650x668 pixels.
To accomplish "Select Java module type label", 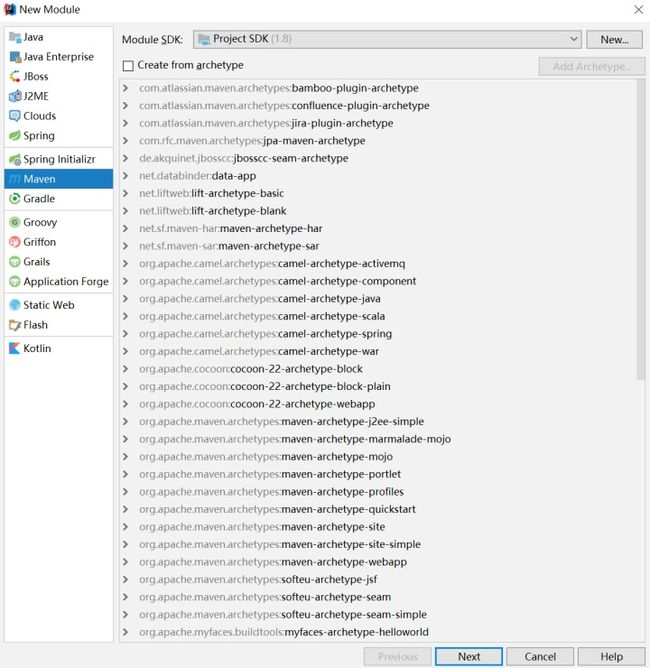I will 33,37.
